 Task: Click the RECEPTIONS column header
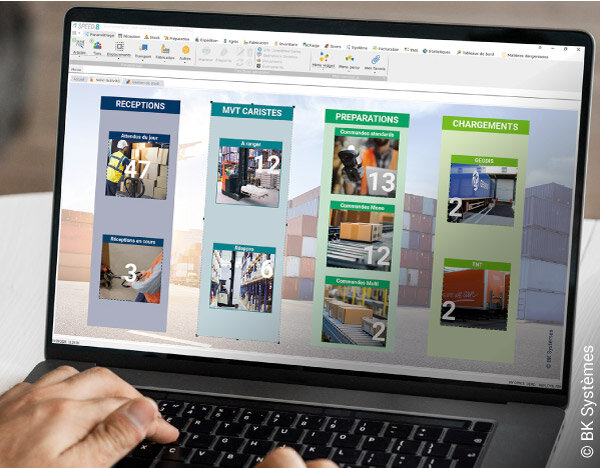pos(140,105)
